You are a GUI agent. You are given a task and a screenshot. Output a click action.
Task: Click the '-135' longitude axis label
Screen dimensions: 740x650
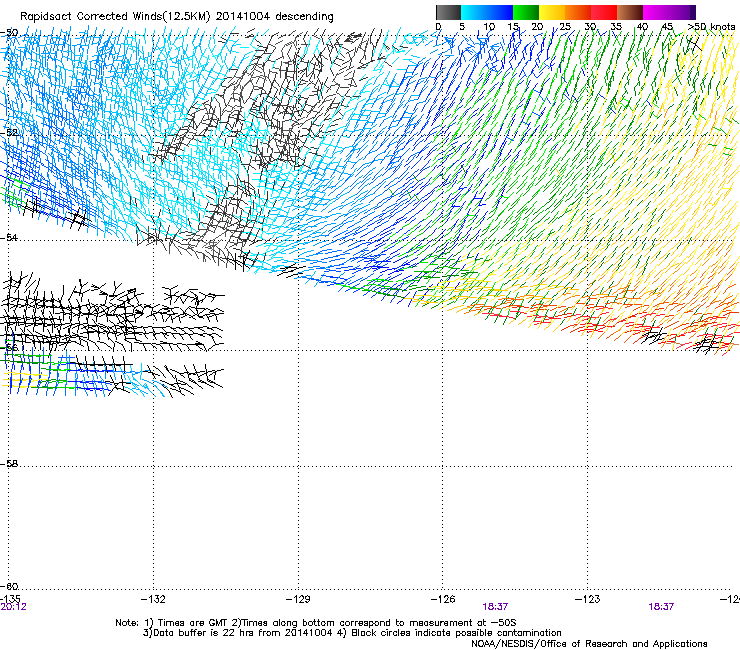tap(10, 599)
